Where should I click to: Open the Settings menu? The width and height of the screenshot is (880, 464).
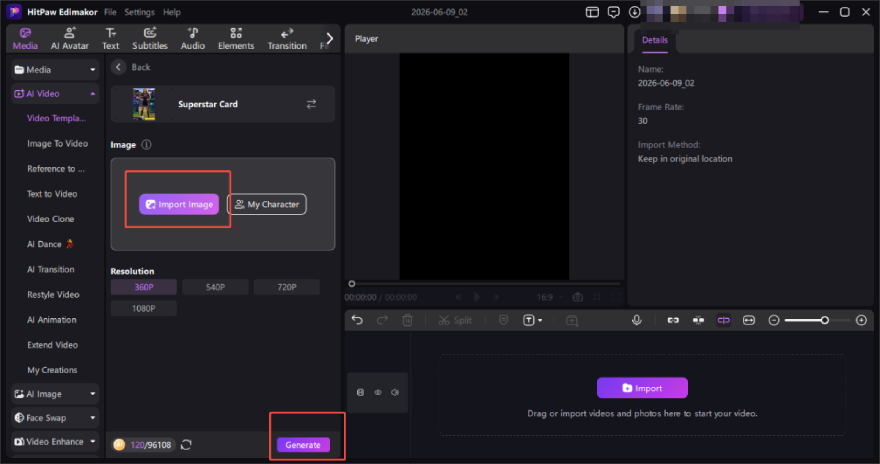pyautogui.click(x=139, y=12)
